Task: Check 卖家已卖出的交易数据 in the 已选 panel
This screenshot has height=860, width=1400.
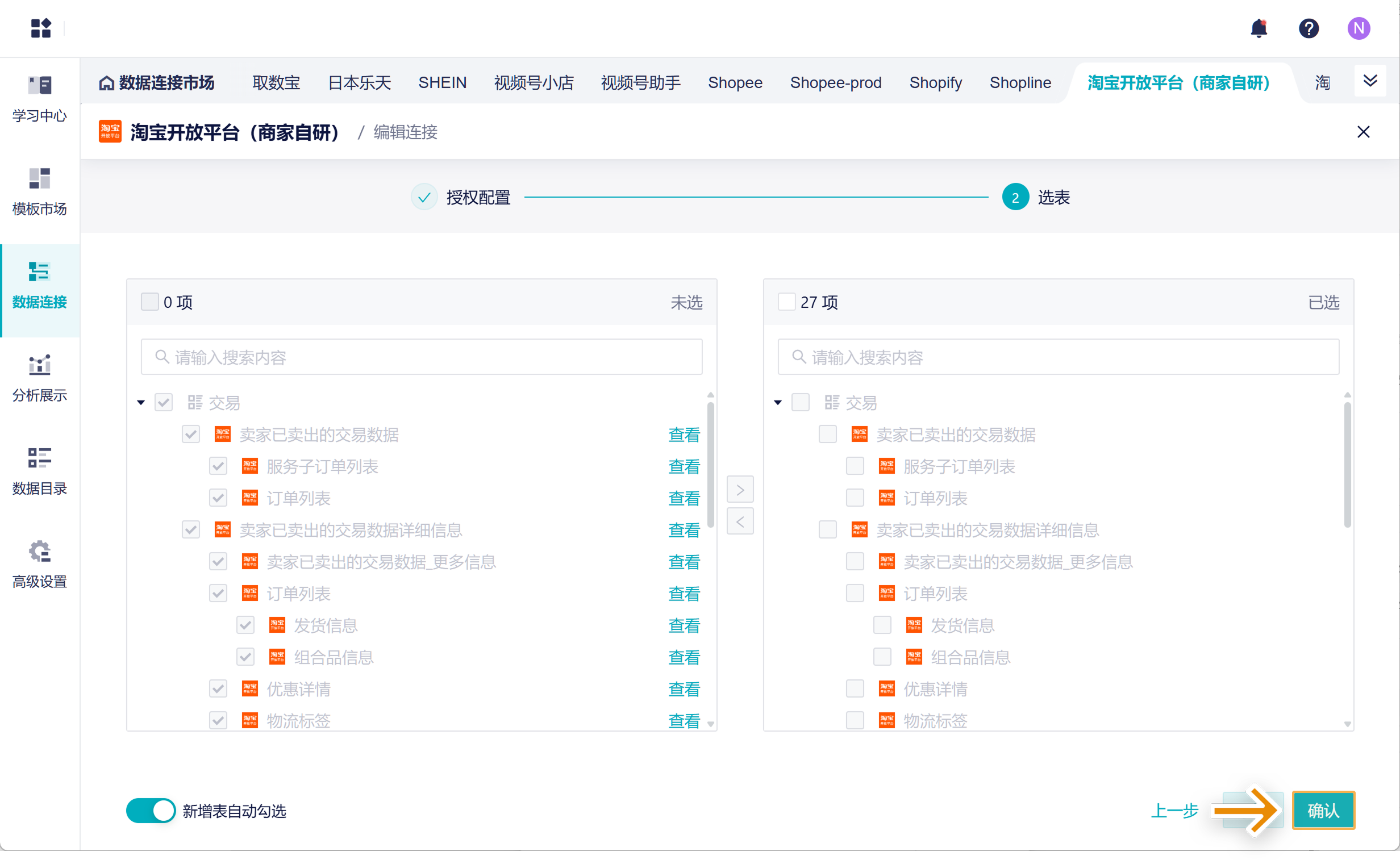Action: pos(828,435)
